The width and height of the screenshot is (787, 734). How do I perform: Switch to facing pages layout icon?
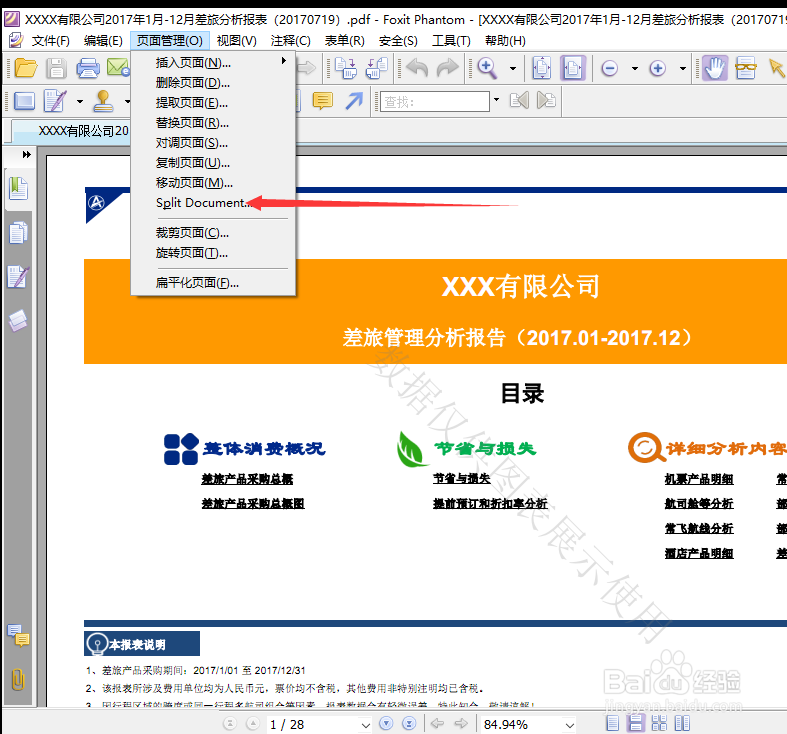(683, 723)
